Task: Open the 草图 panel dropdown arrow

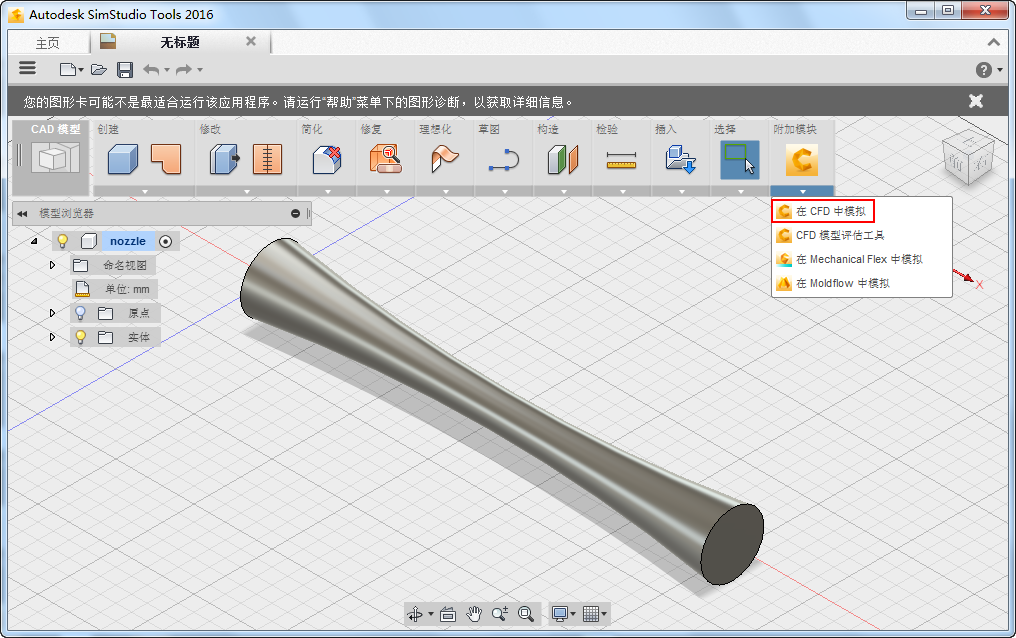Action: (x=504, y=192)
